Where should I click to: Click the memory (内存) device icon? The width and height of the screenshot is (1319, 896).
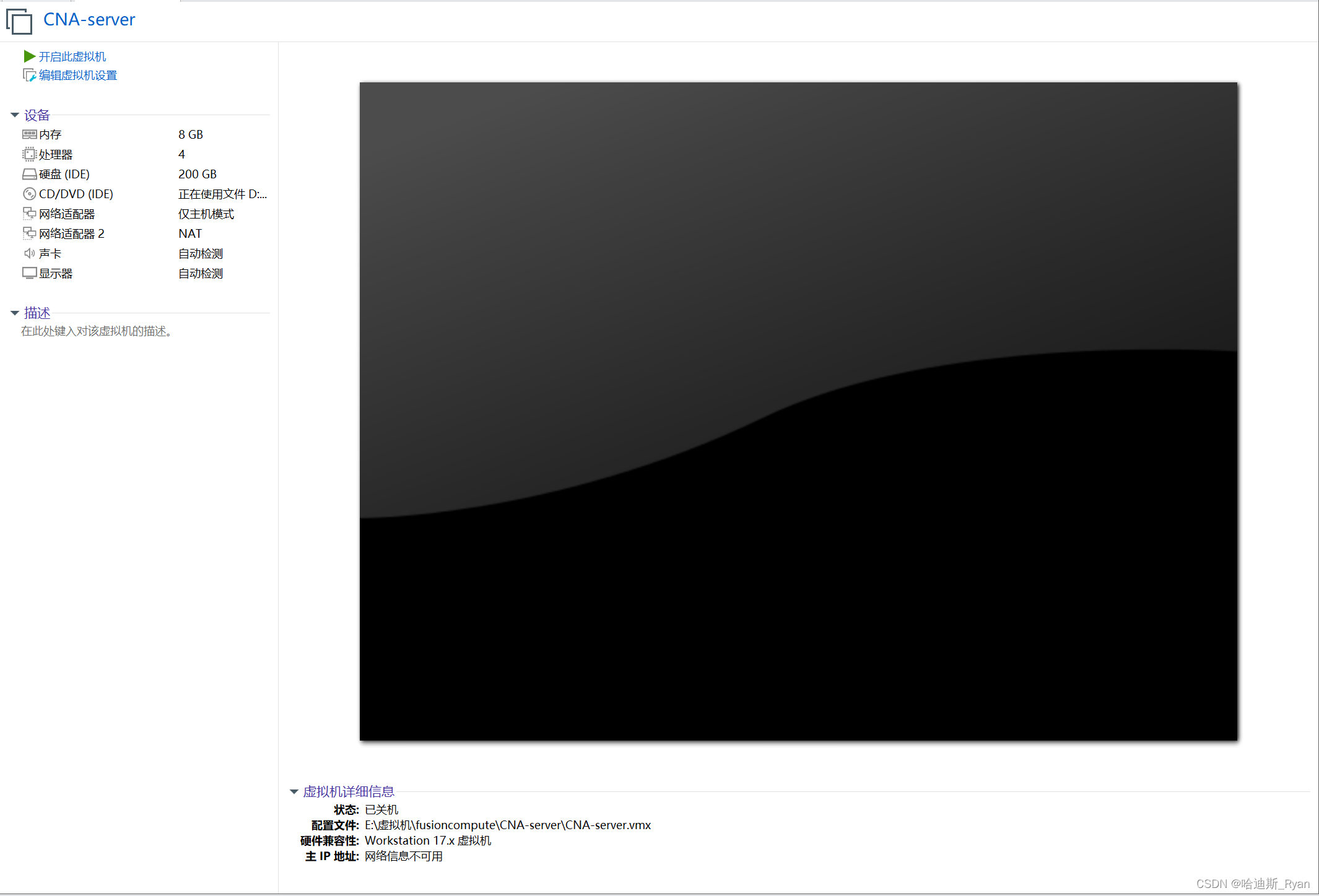click(x=29, y=134)
